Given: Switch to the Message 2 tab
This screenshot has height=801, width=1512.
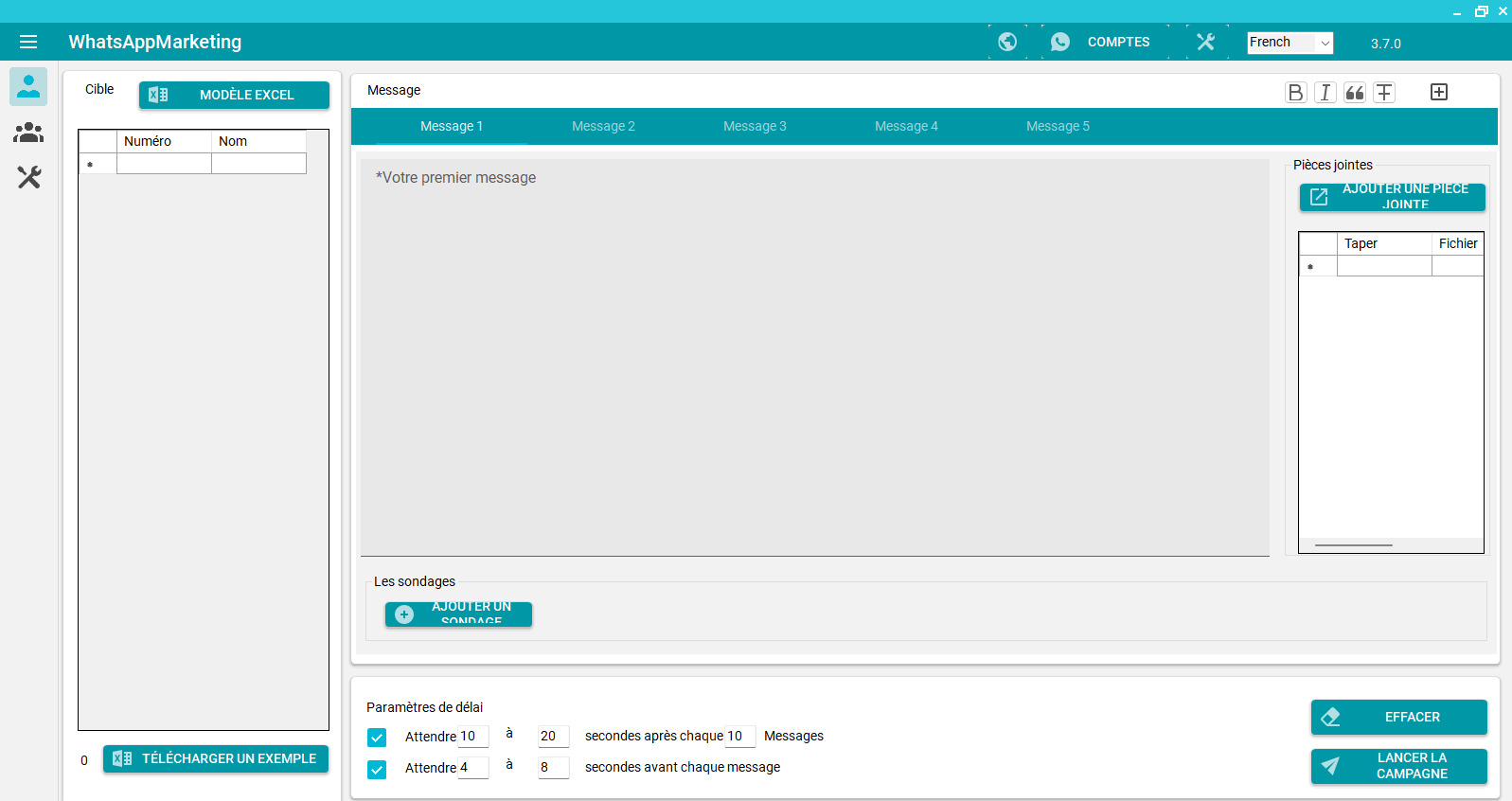Looking at the screenshot, I should click(603, 126).
